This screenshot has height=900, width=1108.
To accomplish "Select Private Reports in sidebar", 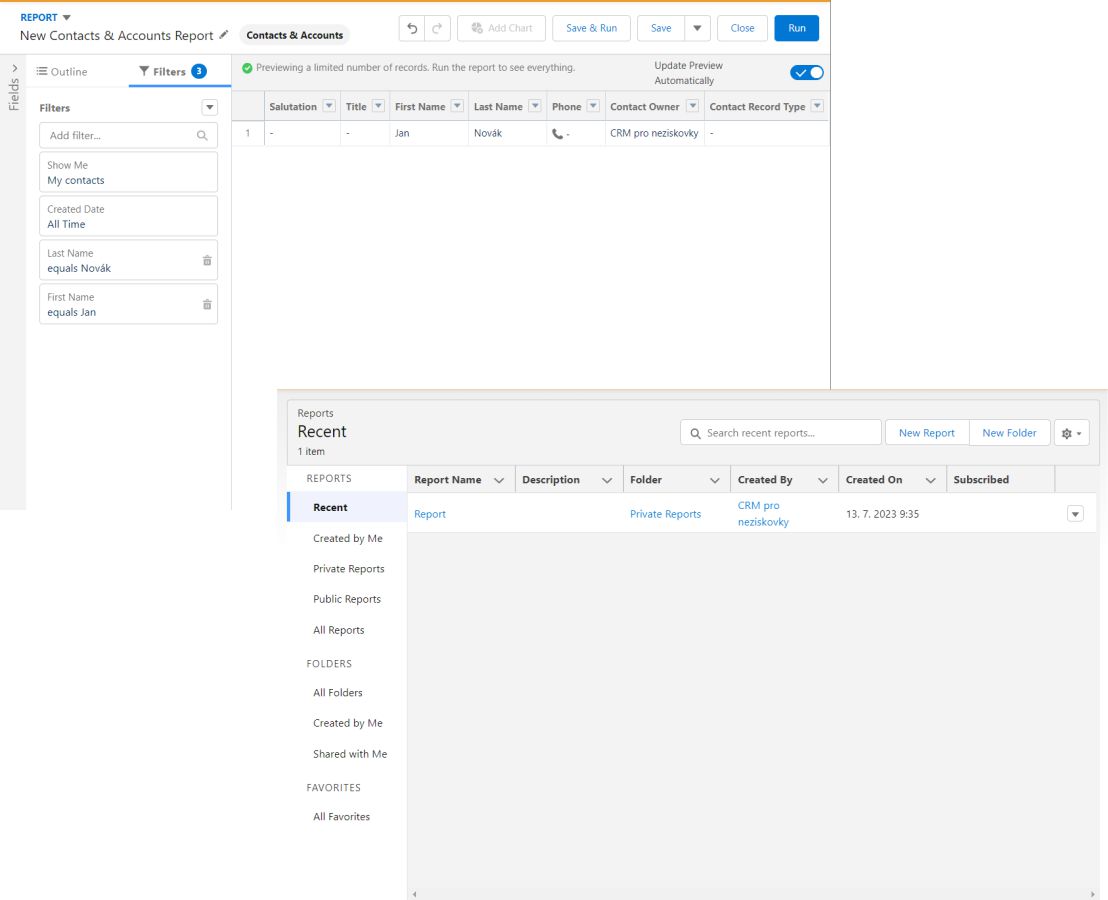I will pyautogui.click(x=348, y=569).
